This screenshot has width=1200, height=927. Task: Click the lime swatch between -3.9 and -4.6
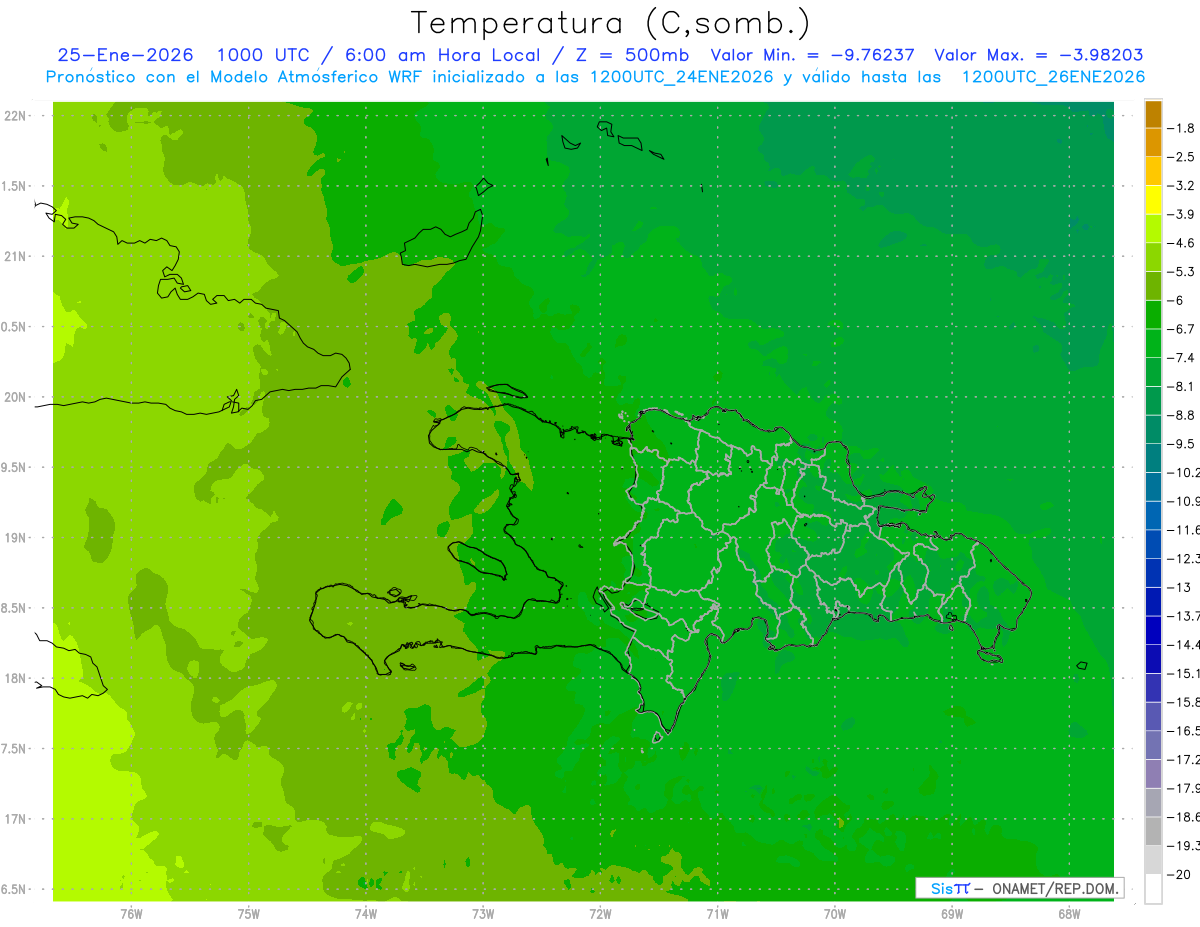tap(1153, 228)
